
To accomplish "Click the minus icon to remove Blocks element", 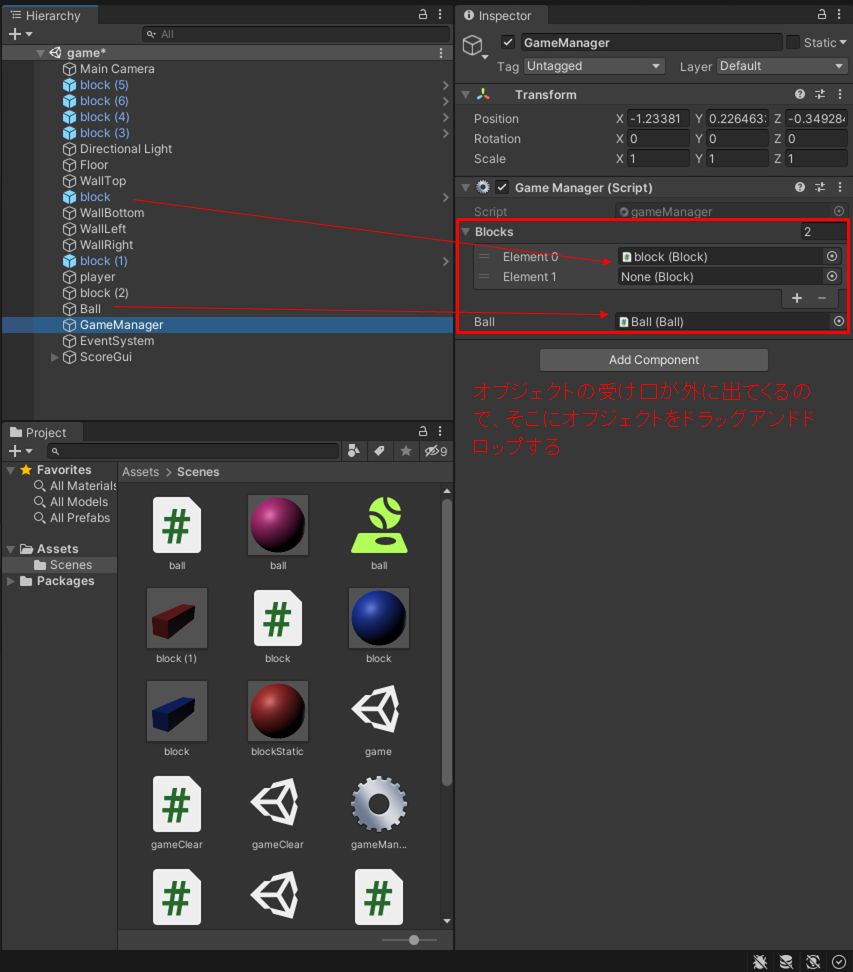I will tap(822, 298).
